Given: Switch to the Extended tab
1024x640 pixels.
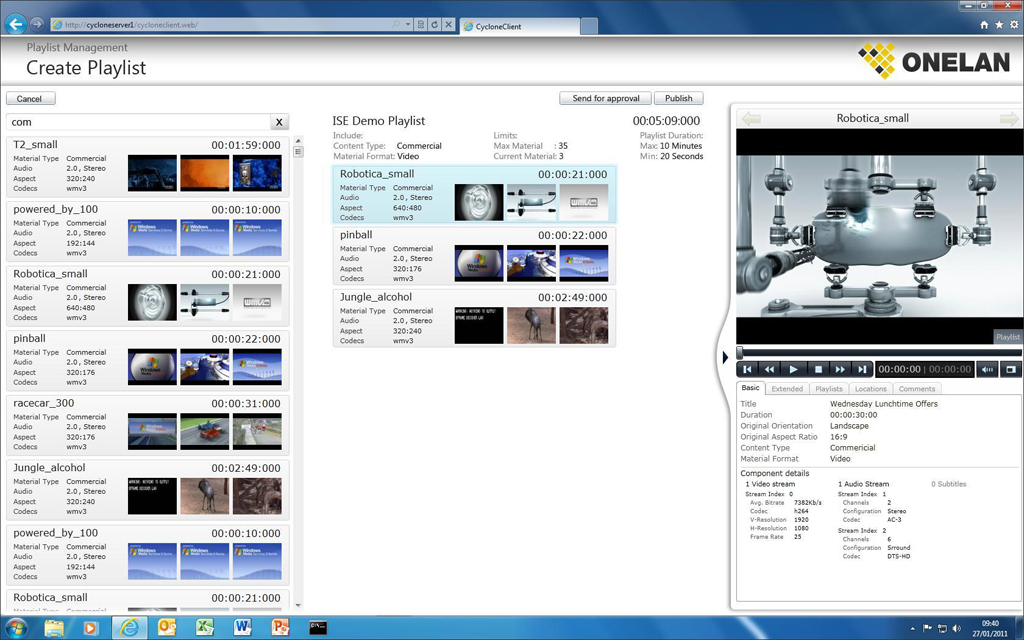Looking at the screenshot, I should [x=787, y=389].
